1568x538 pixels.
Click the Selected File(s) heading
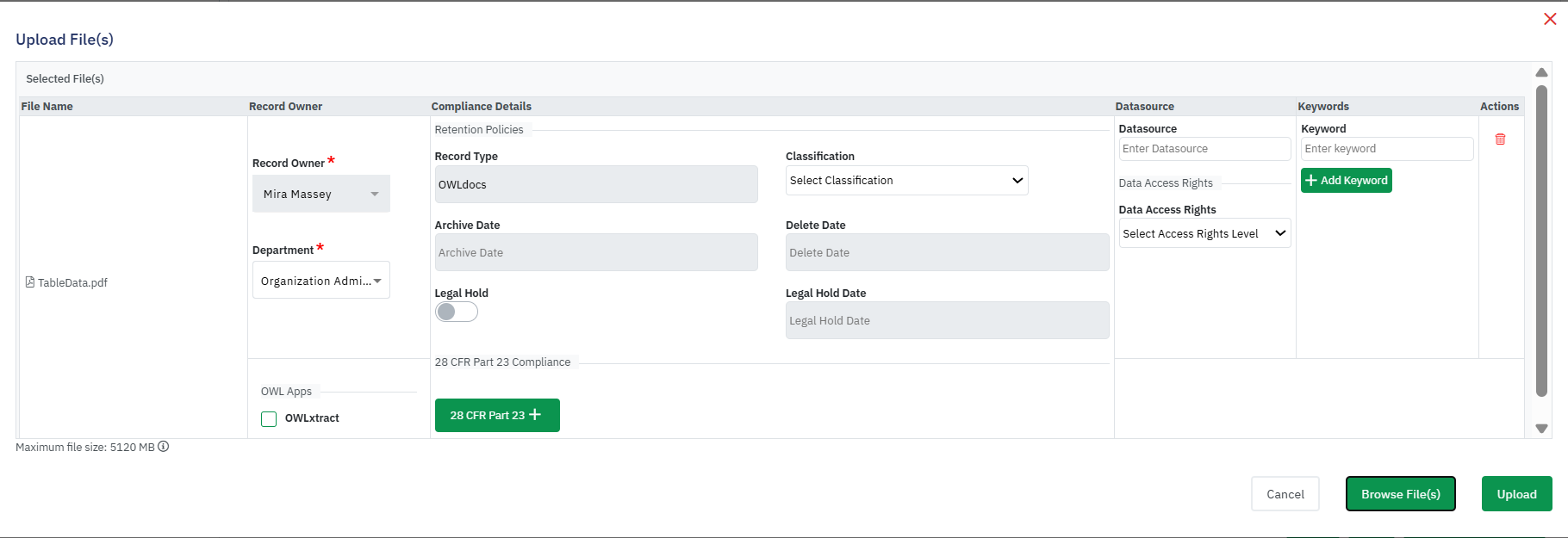(x=65, y=79)
